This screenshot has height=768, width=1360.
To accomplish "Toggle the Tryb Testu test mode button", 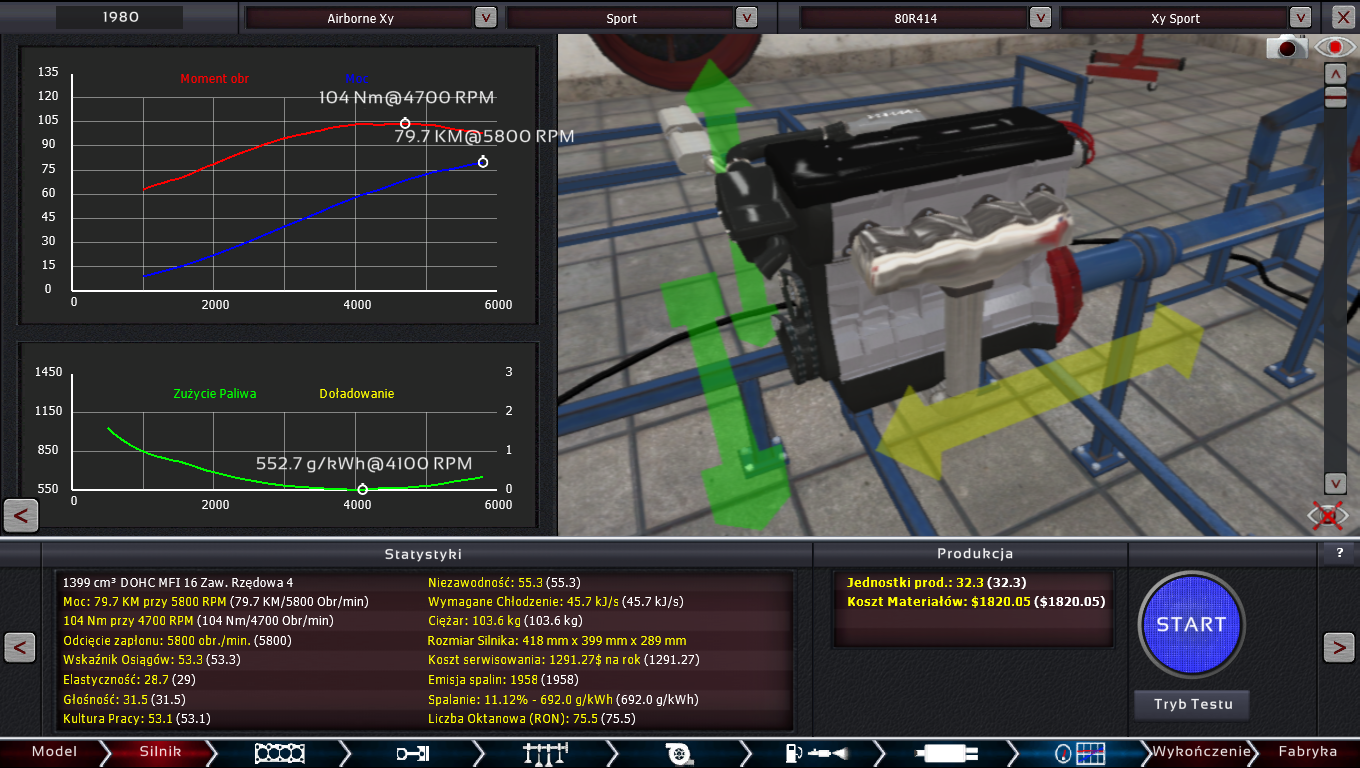I will (x=1192, y=704).
